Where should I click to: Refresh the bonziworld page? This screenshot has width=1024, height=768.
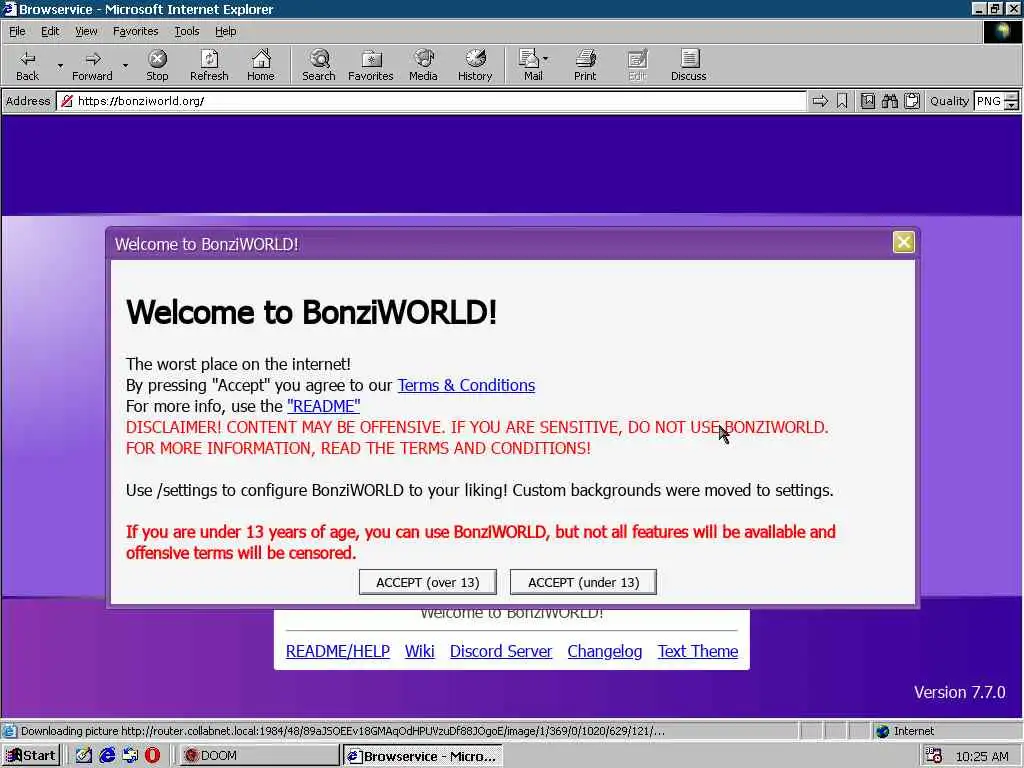(x=209, y=65)
